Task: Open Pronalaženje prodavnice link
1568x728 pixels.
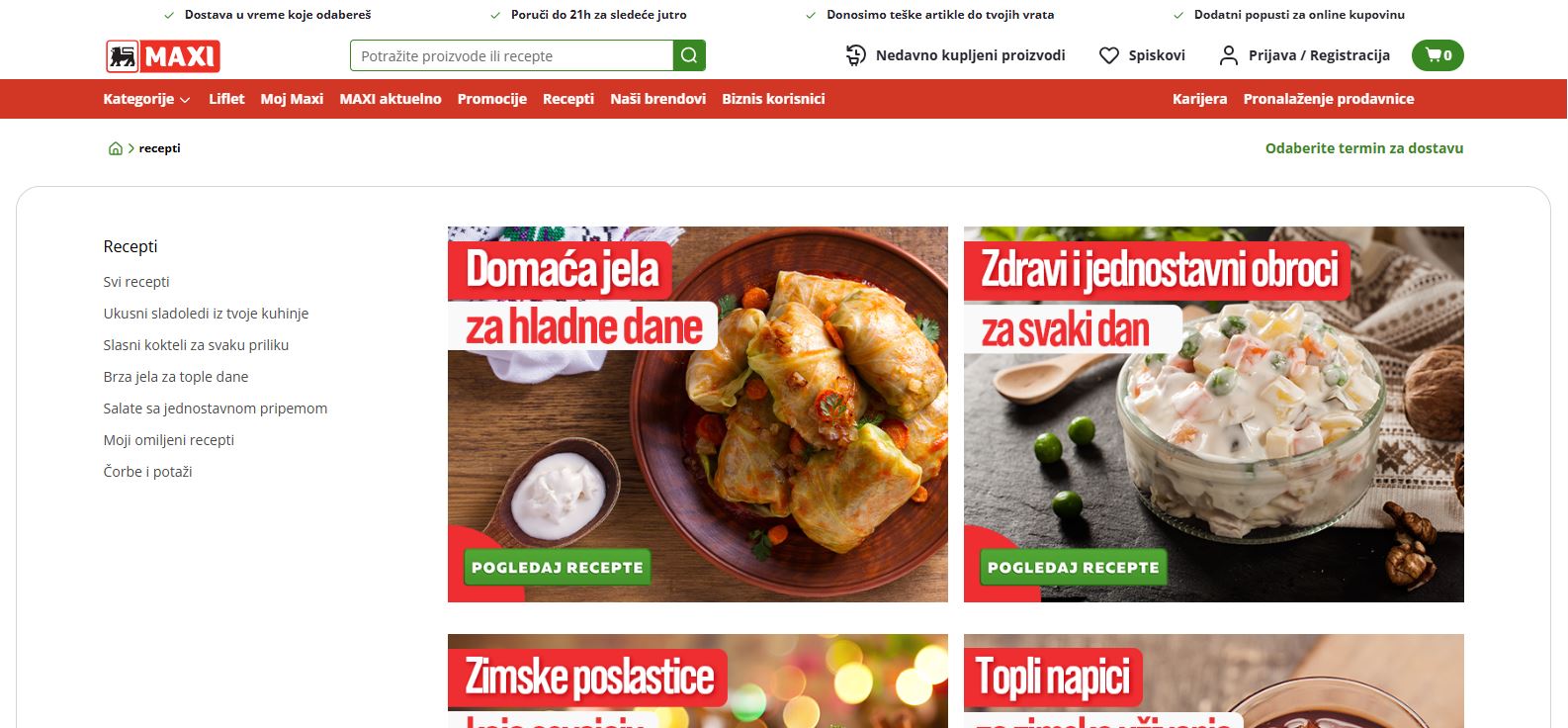Action: (x=1329, y=99)
